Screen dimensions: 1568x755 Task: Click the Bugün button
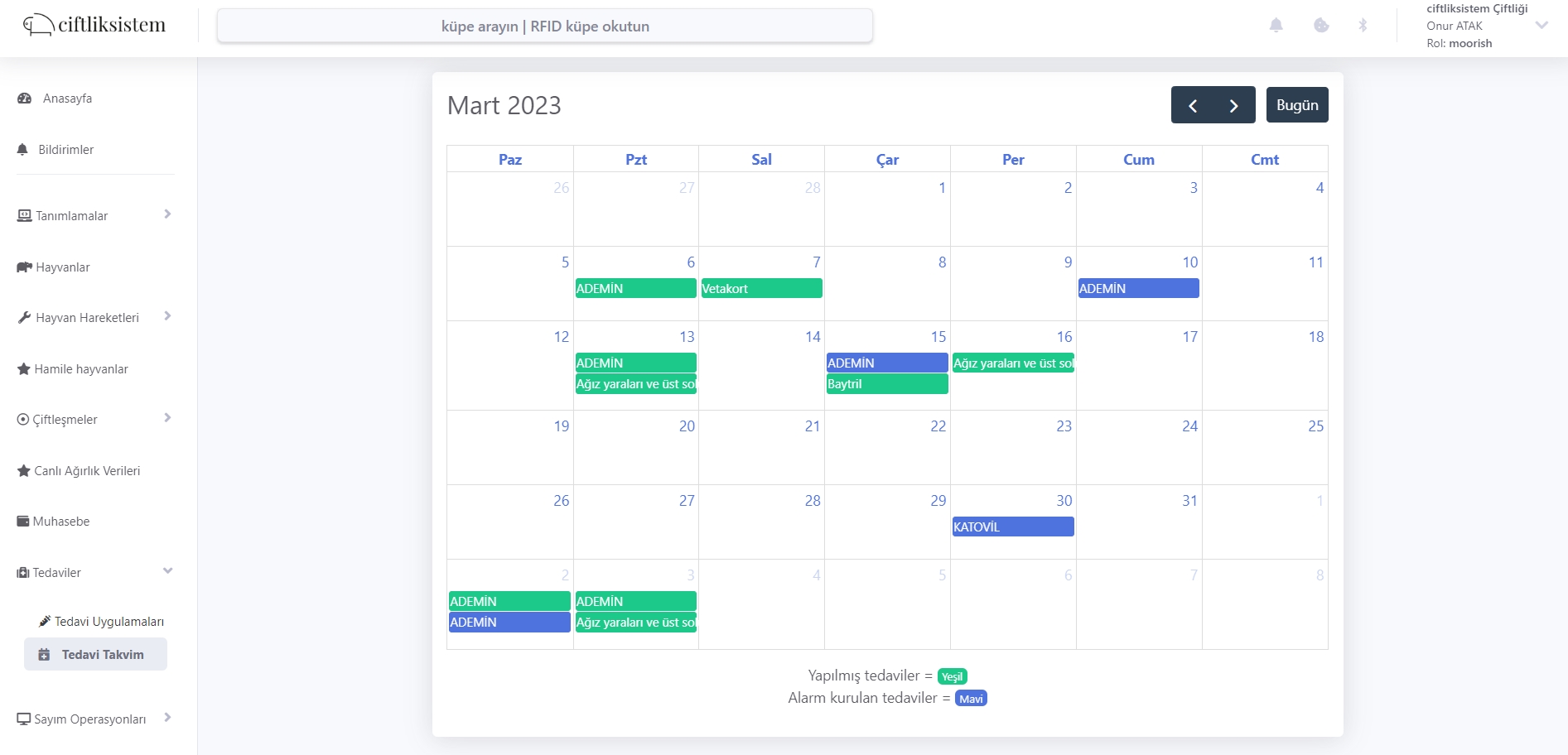(x=1296, y=105)
